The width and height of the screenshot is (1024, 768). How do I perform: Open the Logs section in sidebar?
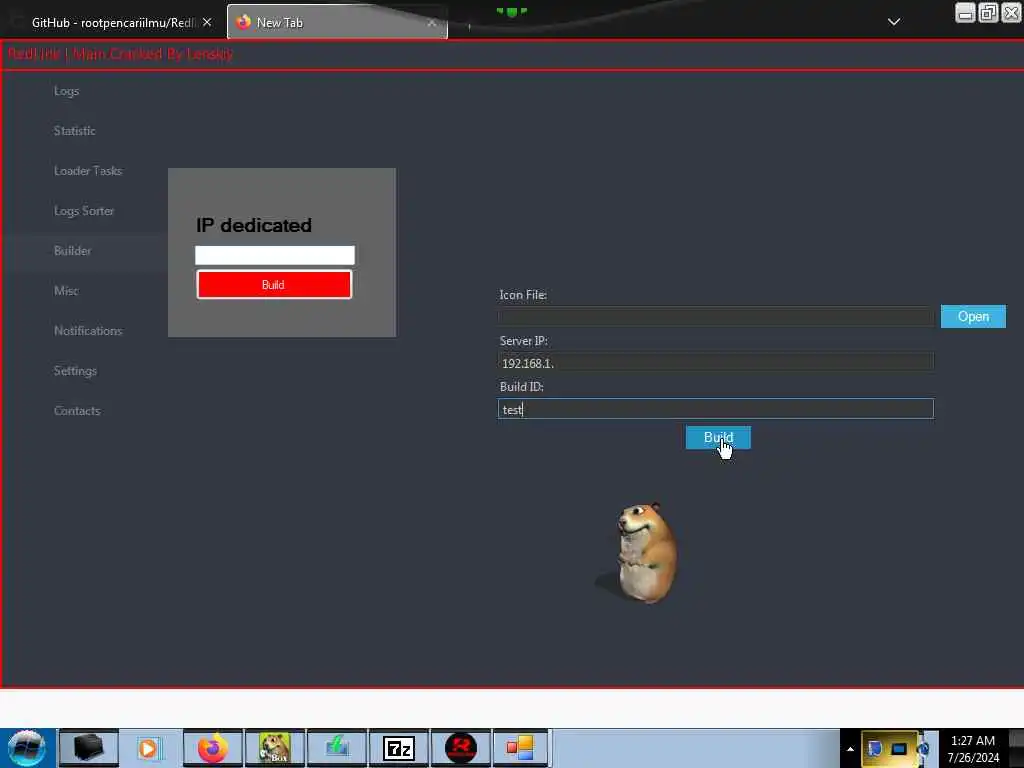coord(66,91)
